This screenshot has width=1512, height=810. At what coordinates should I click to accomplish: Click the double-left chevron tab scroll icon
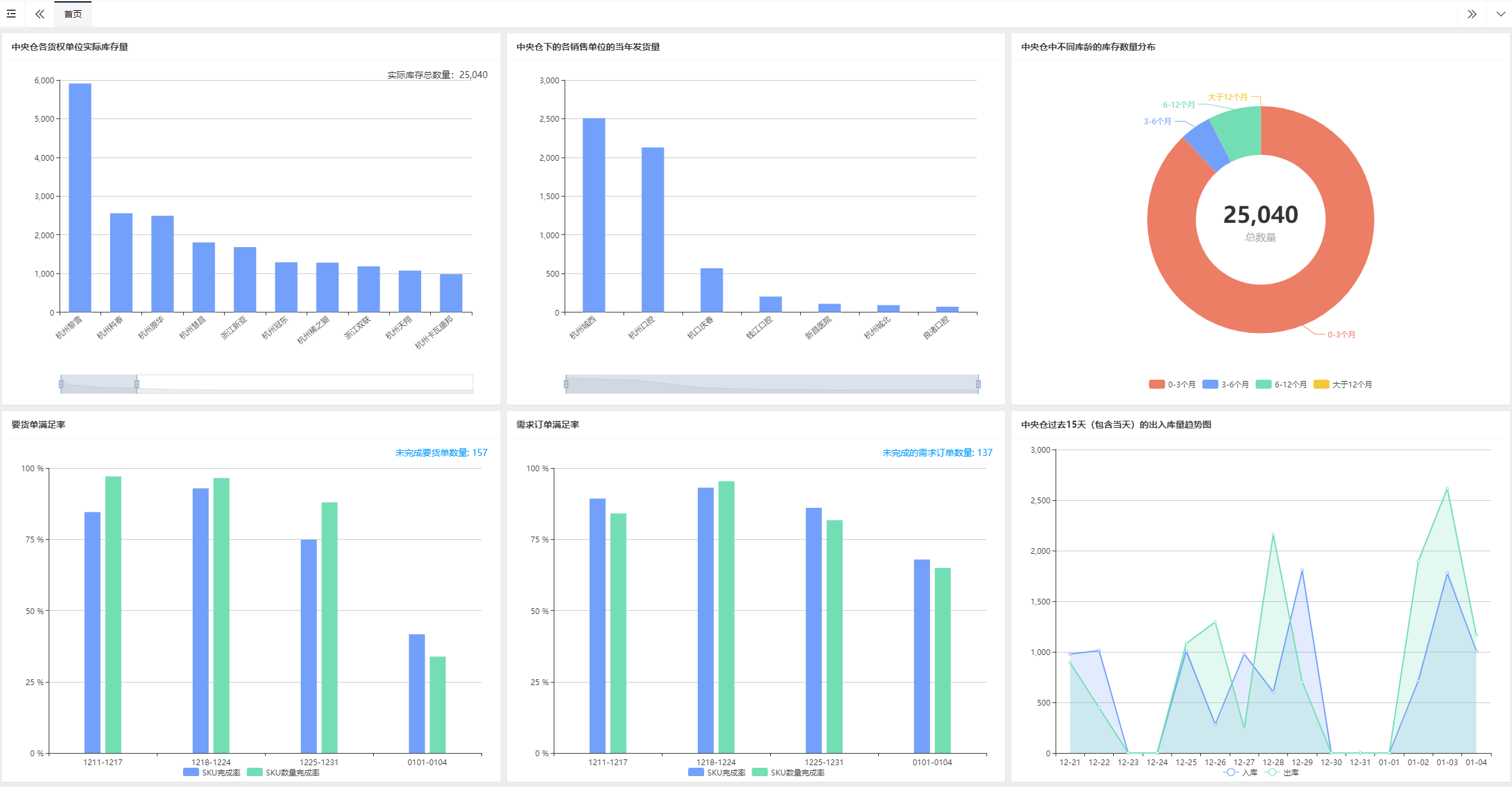pyautogui.click(x=40, y=13)
